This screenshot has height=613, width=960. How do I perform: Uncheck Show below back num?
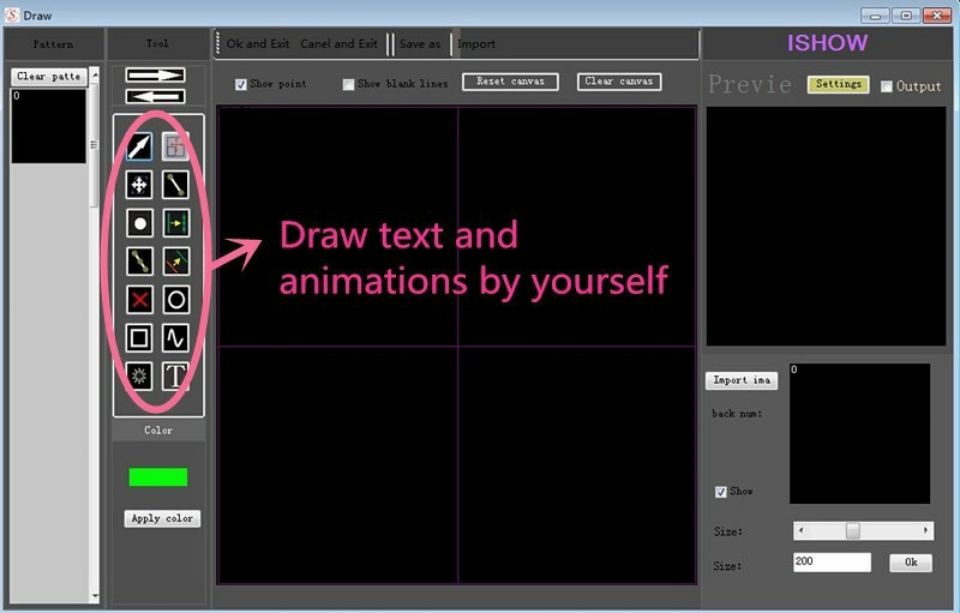[x=720, y=491]
